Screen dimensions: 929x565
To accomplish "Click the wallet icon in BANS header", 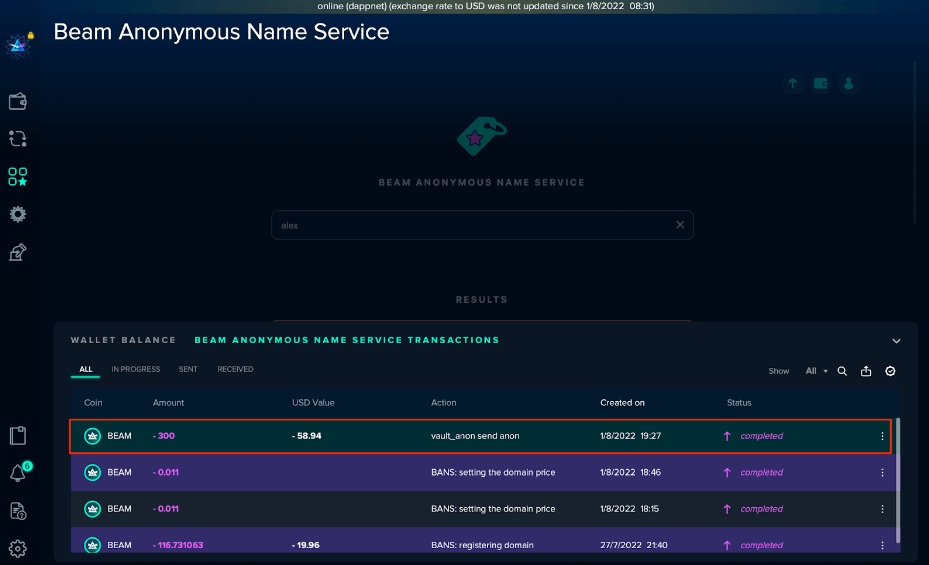I will [821, 84].
